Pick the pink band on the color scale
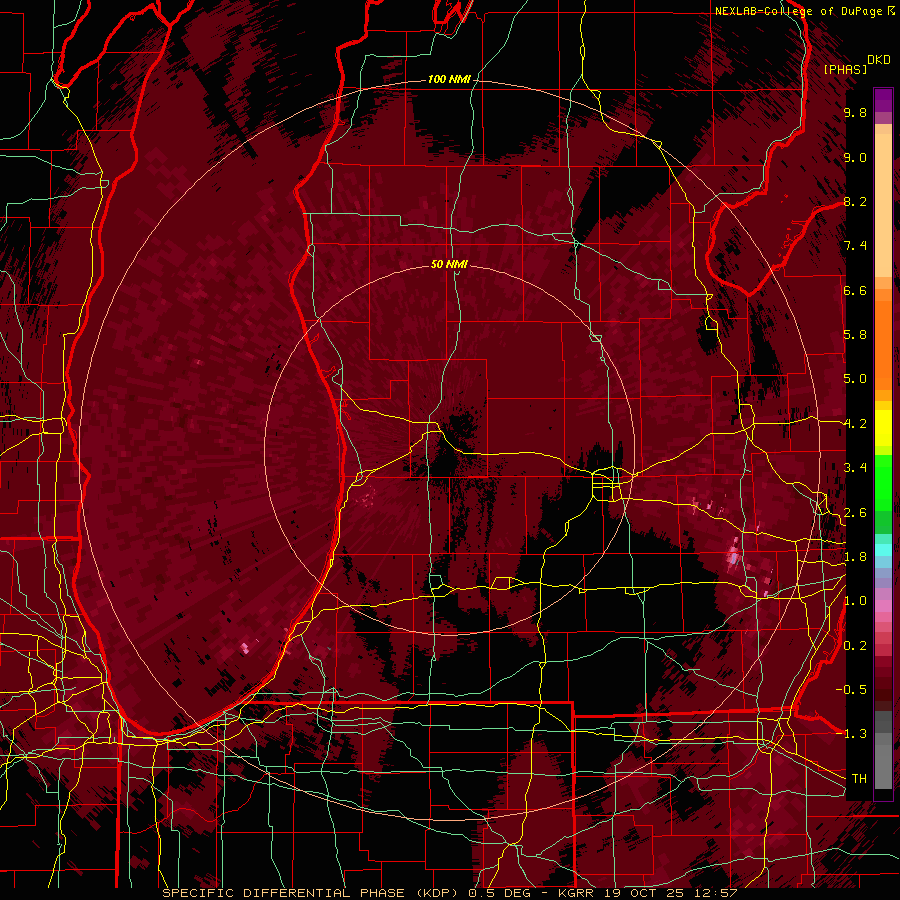Image resolution: width=900 pixels, height=900 pixels. point(883,606)
